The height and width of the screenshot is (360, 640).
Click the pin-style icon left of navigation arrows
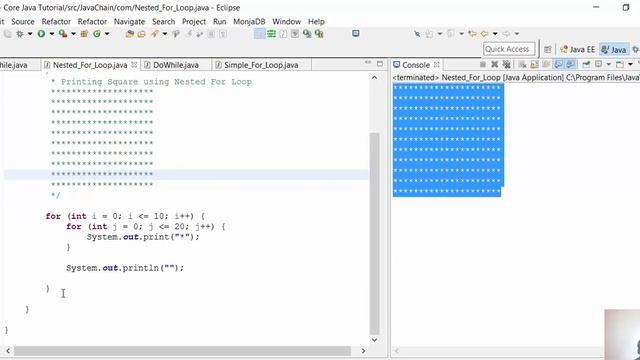(417, 34)
